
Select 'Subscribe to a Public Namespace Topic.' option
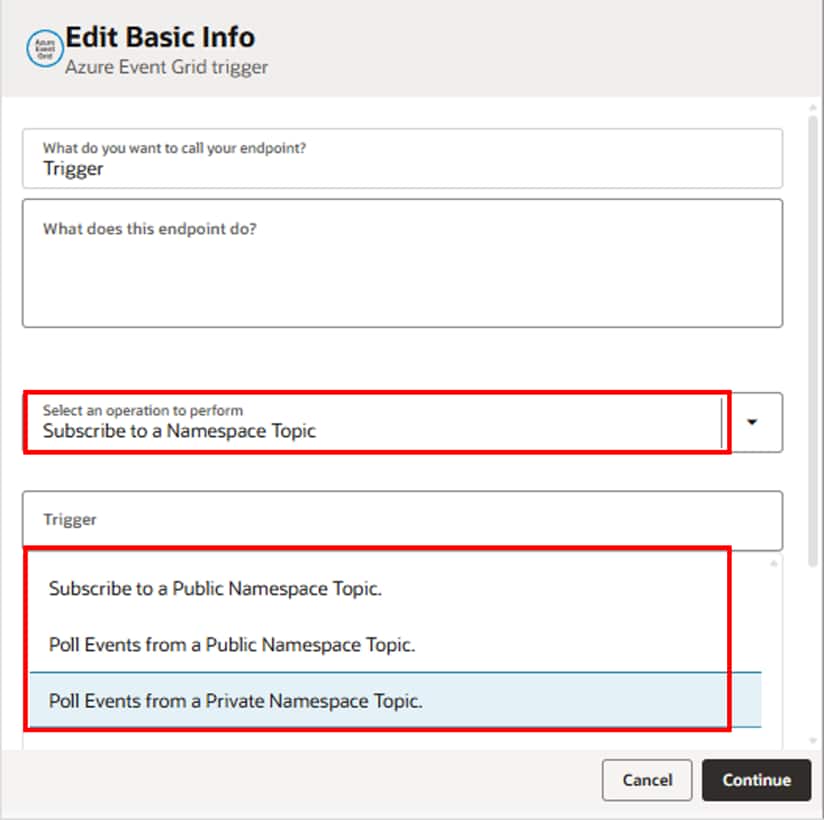(215, 589)
